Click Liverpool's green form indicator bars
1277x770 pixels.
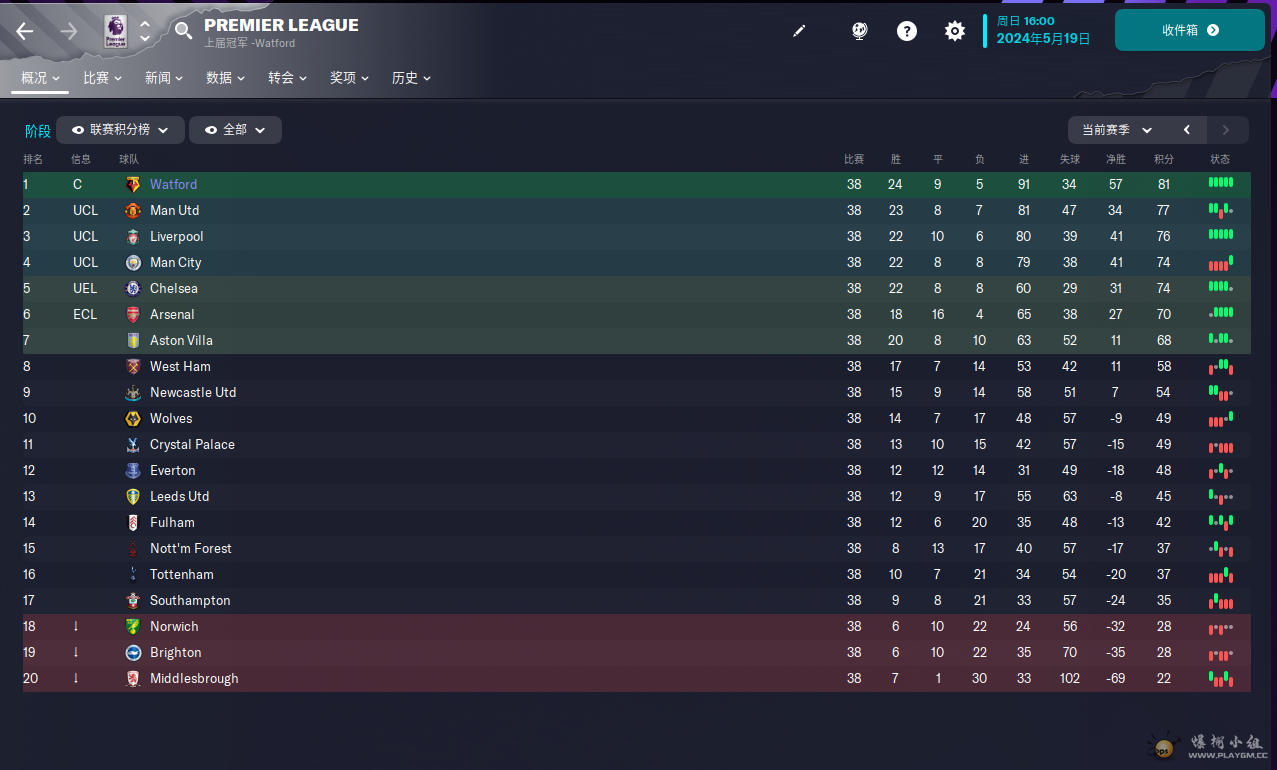[x=1221, y=236]
